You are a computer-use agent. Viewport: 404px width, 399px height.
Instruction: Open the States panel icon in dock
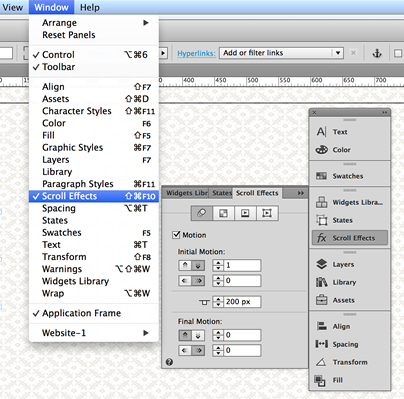[322, 220]
